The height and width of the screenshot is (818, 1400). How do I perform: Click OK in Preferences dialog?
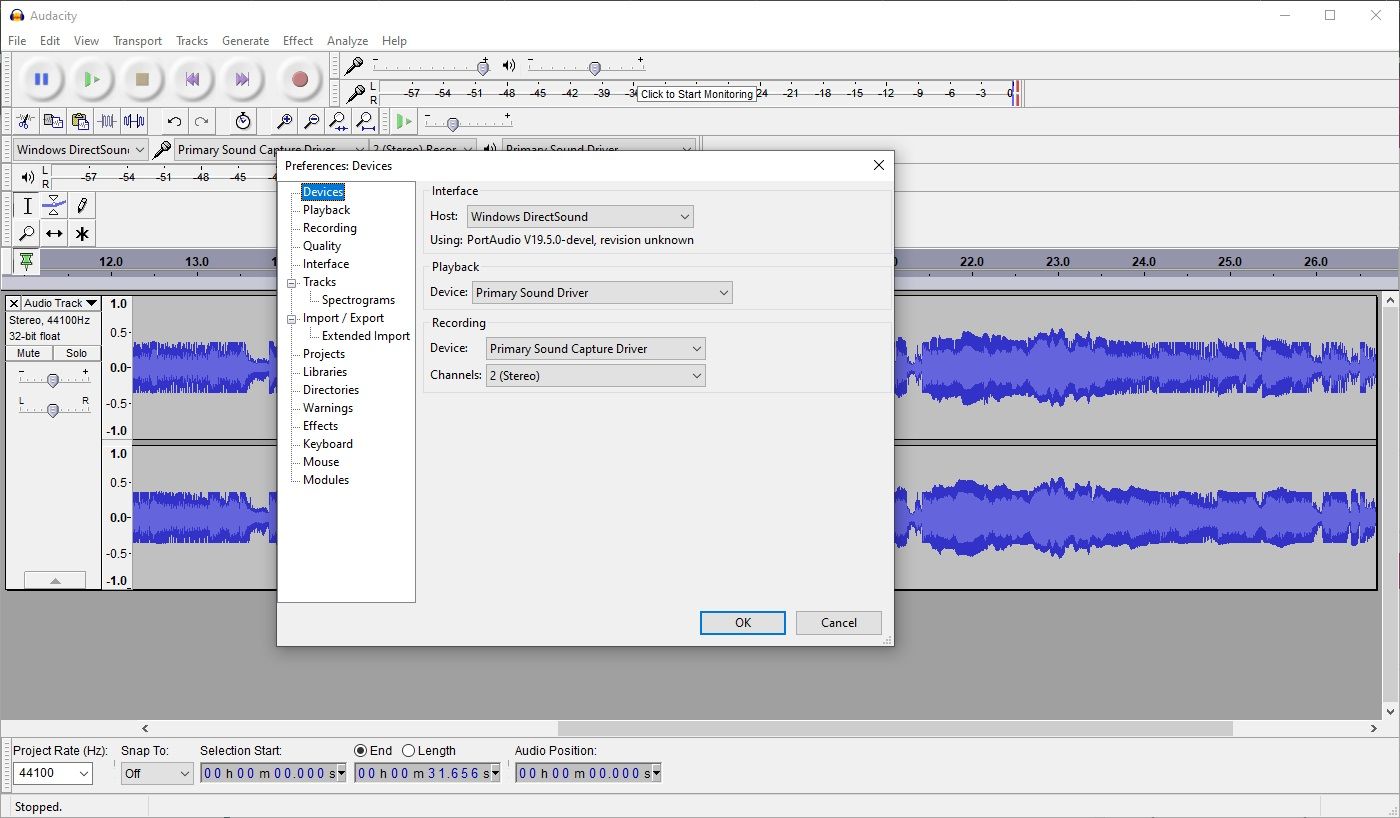pyautogui.click(x=743, y=622)
